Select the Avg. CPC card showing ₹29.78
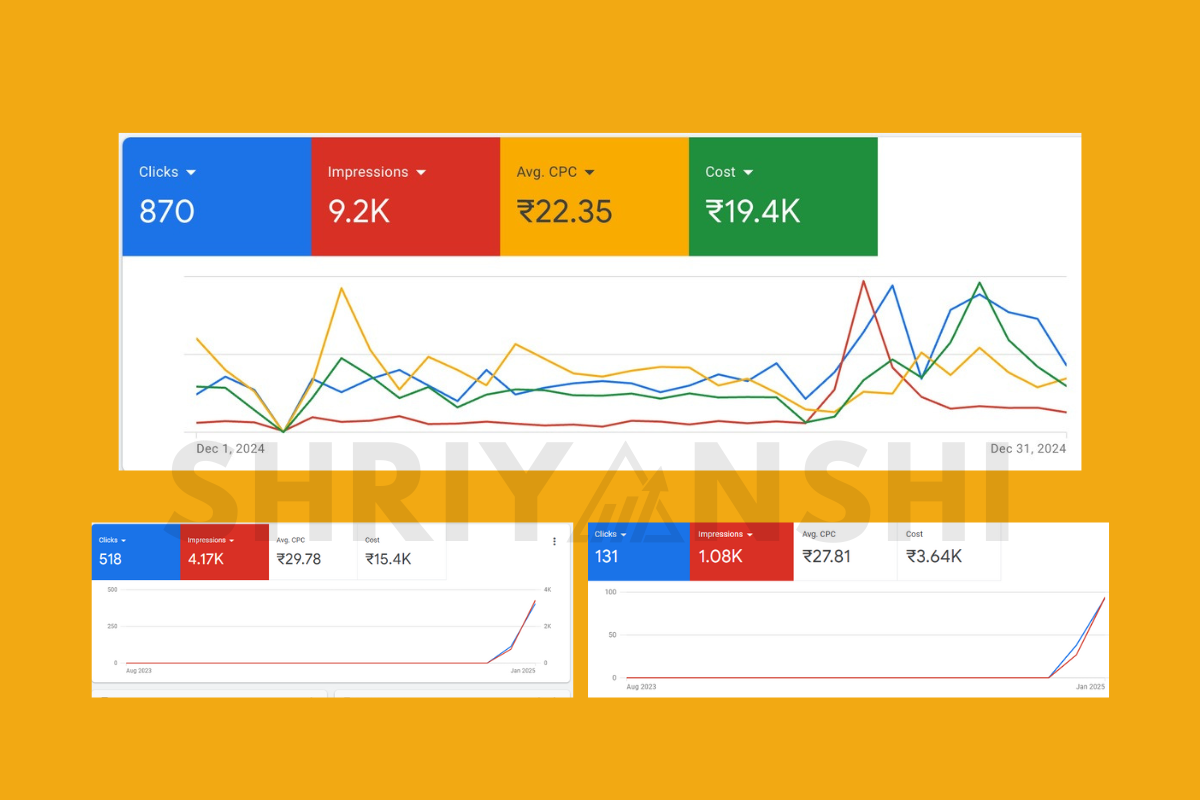This screenshot has width=1200, height=800. point(313,551)
